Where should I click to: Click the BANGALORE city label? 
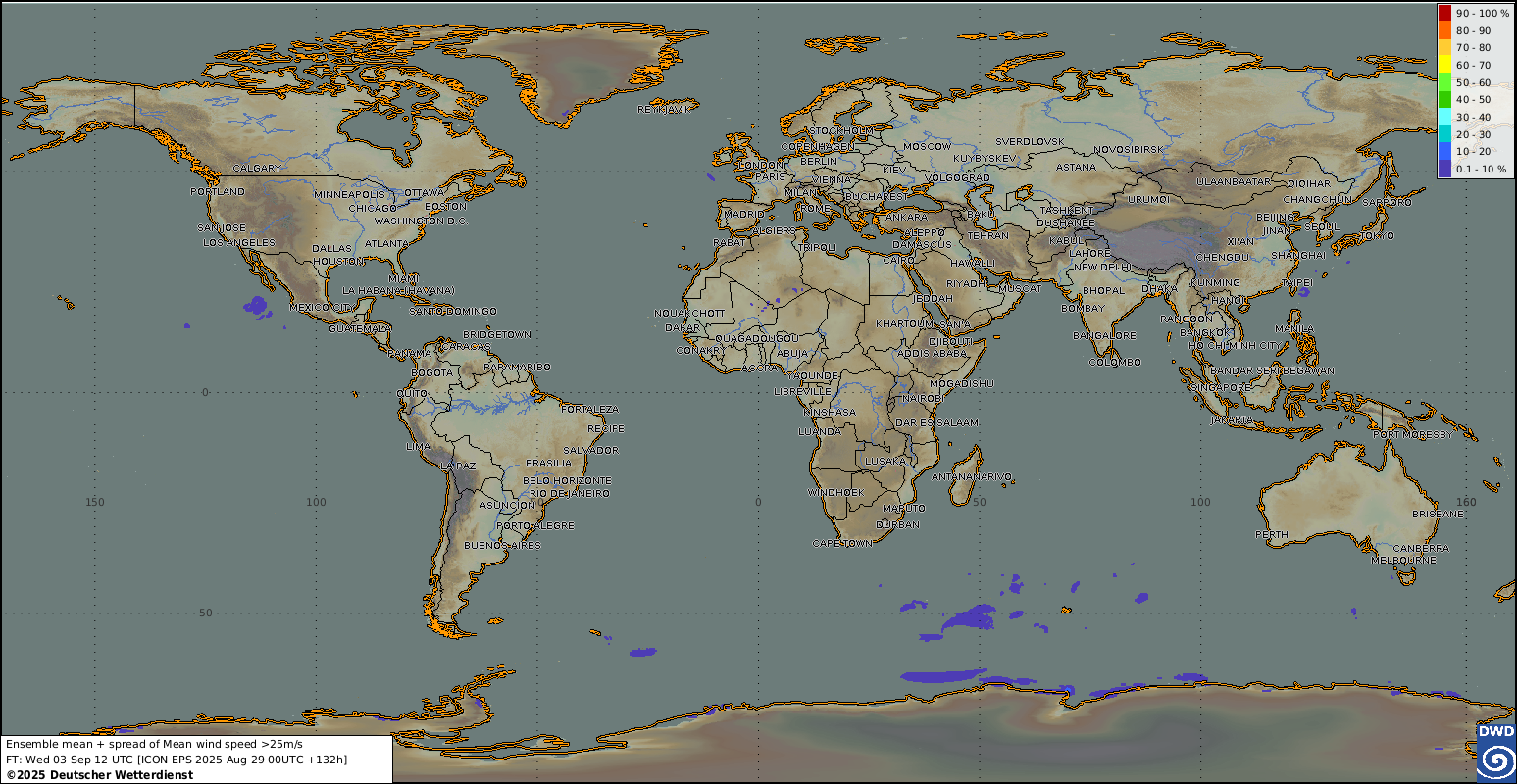1104,335
